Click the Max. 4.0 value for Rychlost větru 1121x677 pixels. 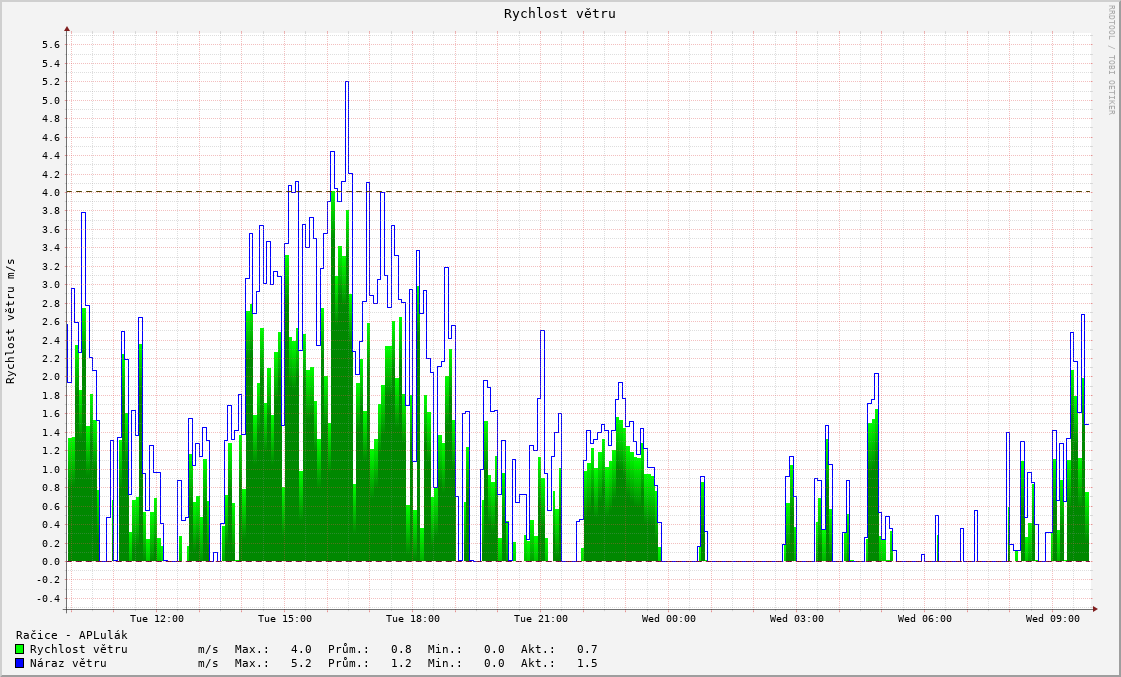pos(301,649)
